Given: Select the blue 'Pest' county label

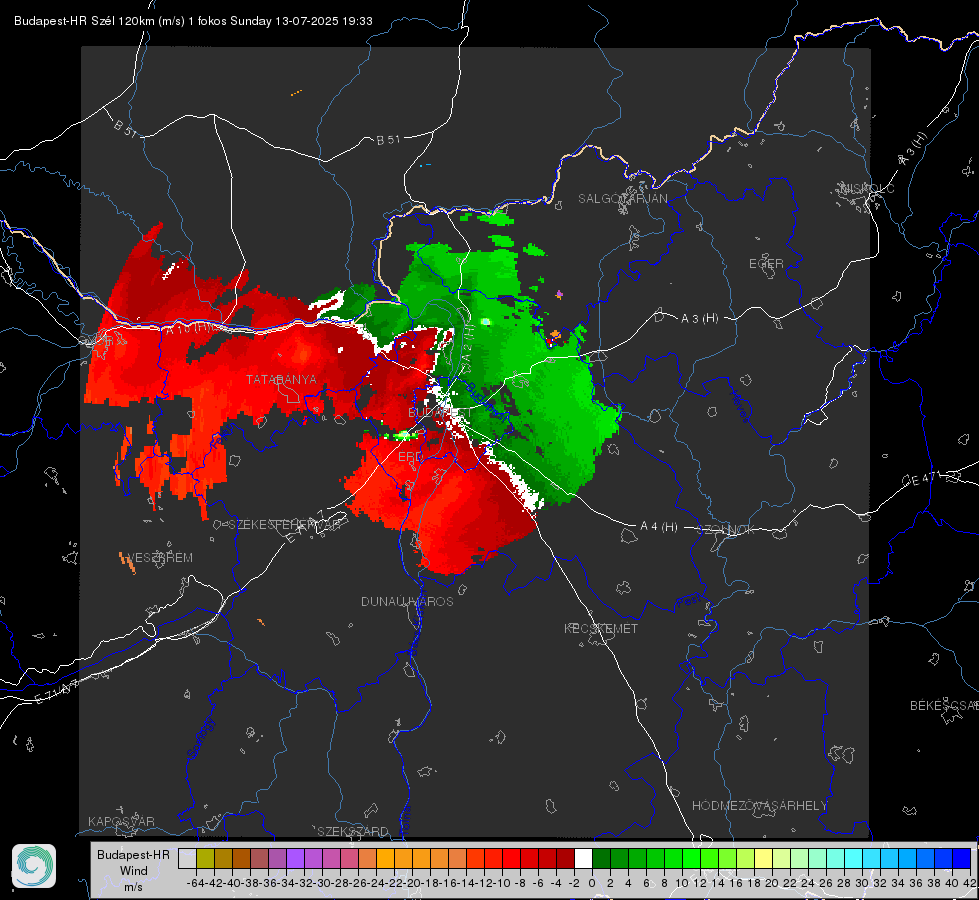Looking at the screenshot, I should (x=689, y=602).
